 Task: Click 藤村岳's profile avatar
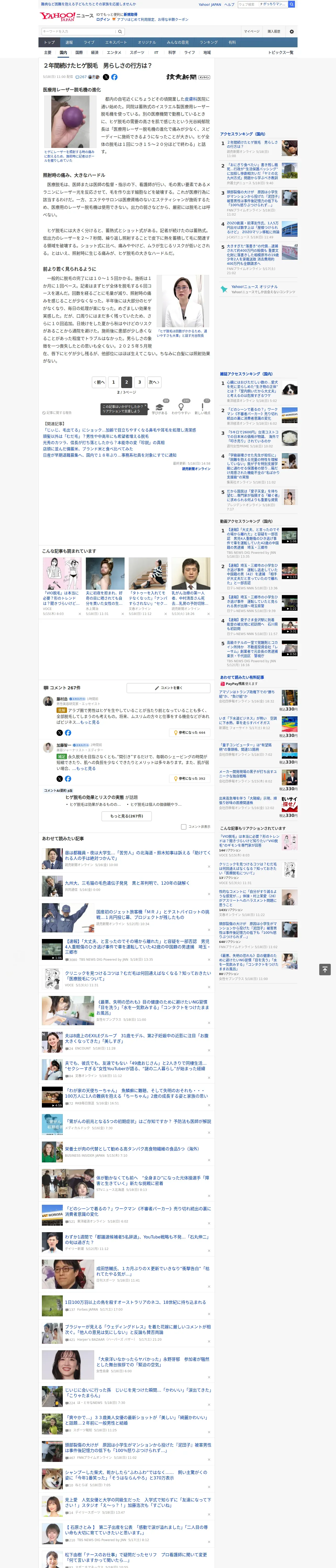[x=48, y=701]
